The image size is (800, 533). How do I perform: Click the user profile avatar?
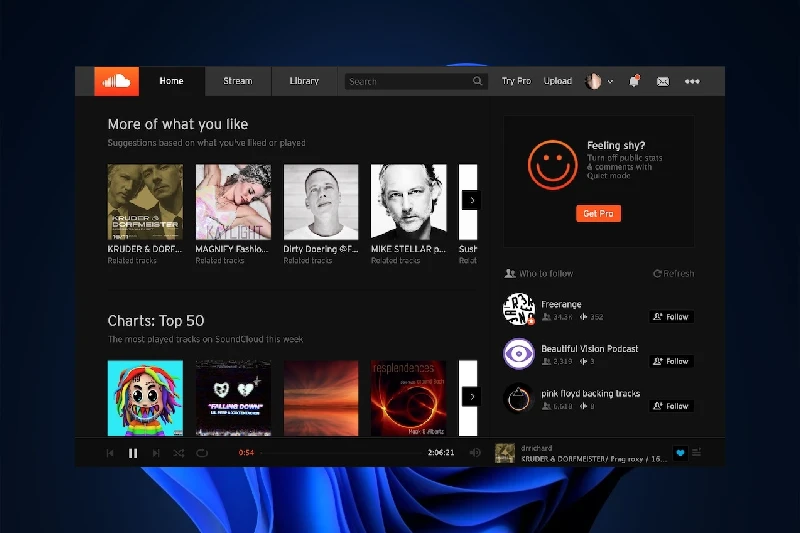[x=593, y=81]
